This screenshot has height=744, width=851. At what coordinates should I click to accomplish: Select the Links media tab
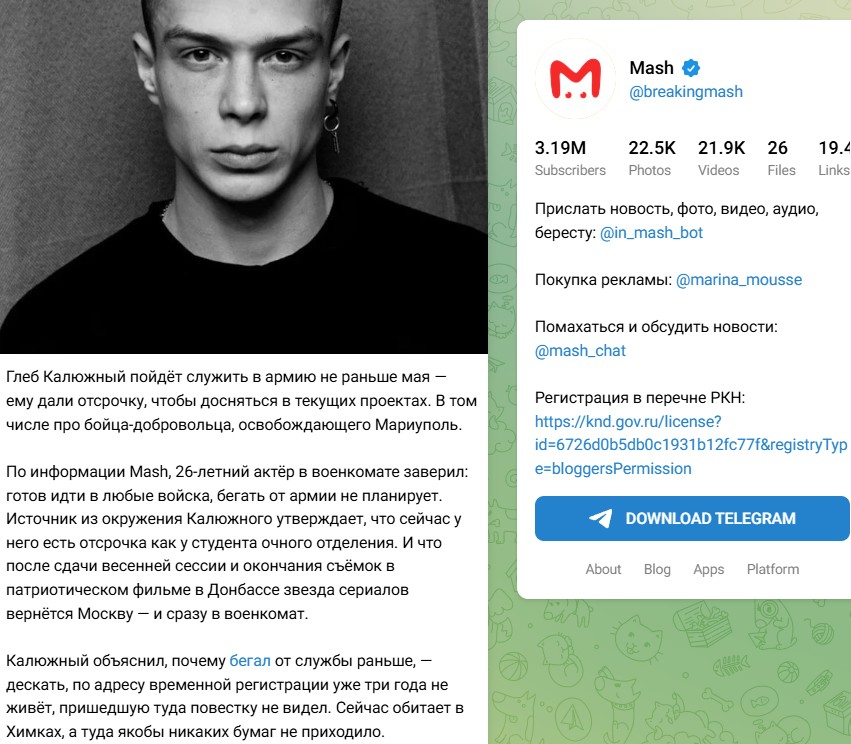pos(834,158)
